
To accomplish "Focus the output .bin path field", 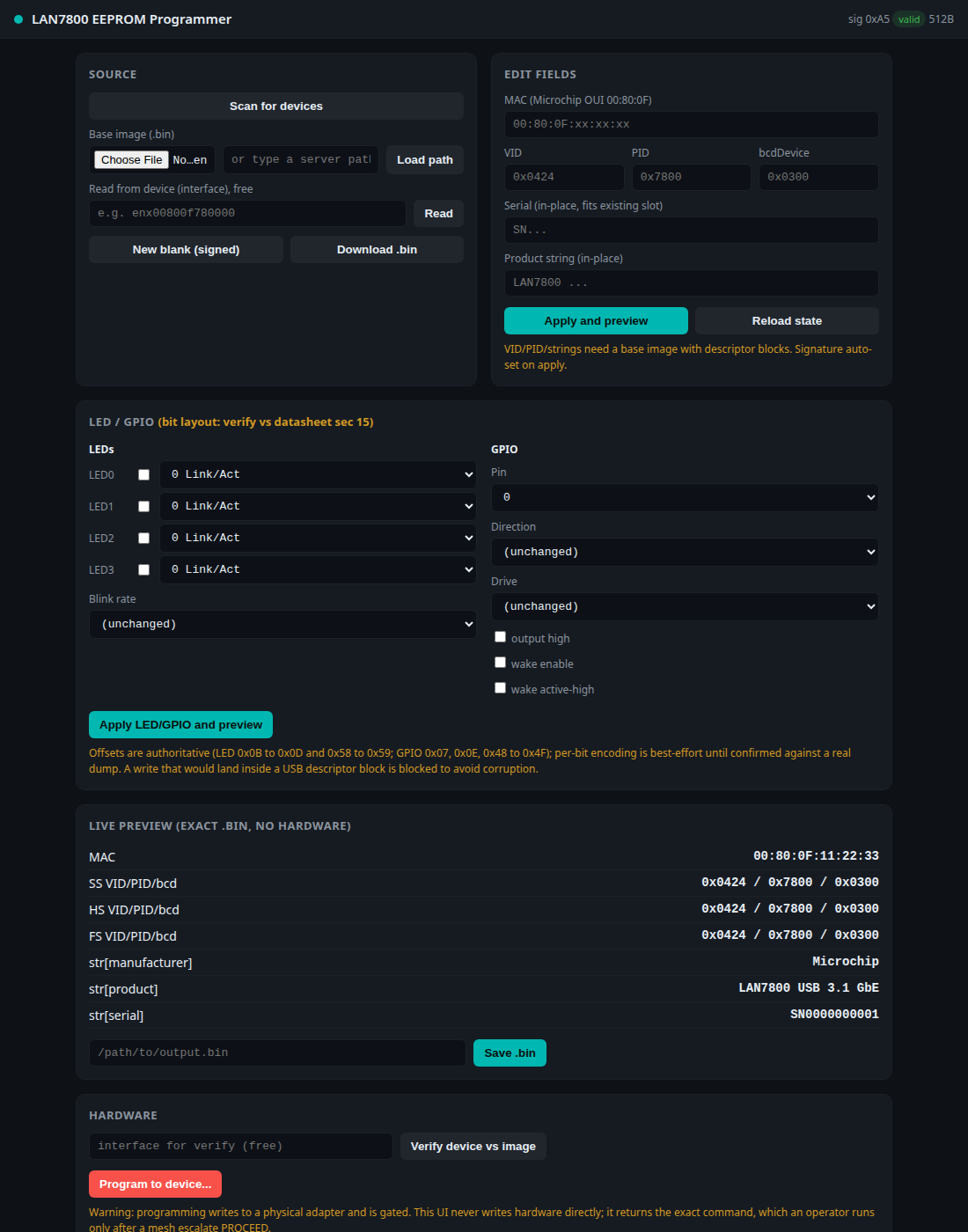I will pyautogui.click(x=277, y=1052).
